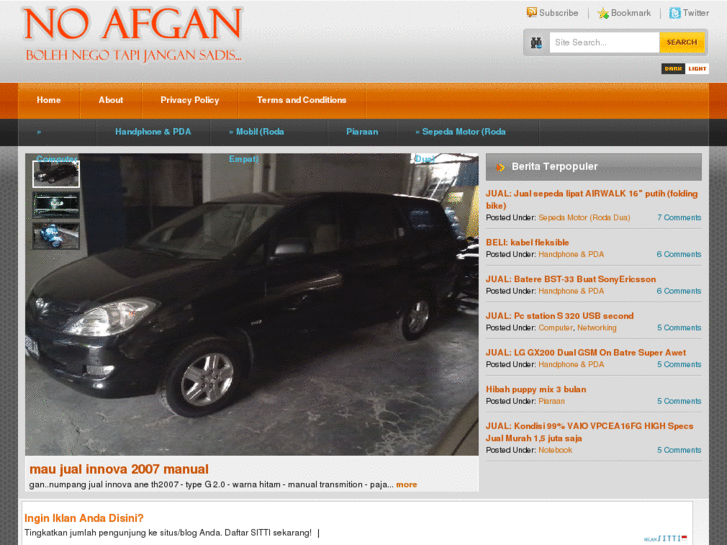Click 'Handphone & PDA' under kabel fleksible

[x=571, y=254]
